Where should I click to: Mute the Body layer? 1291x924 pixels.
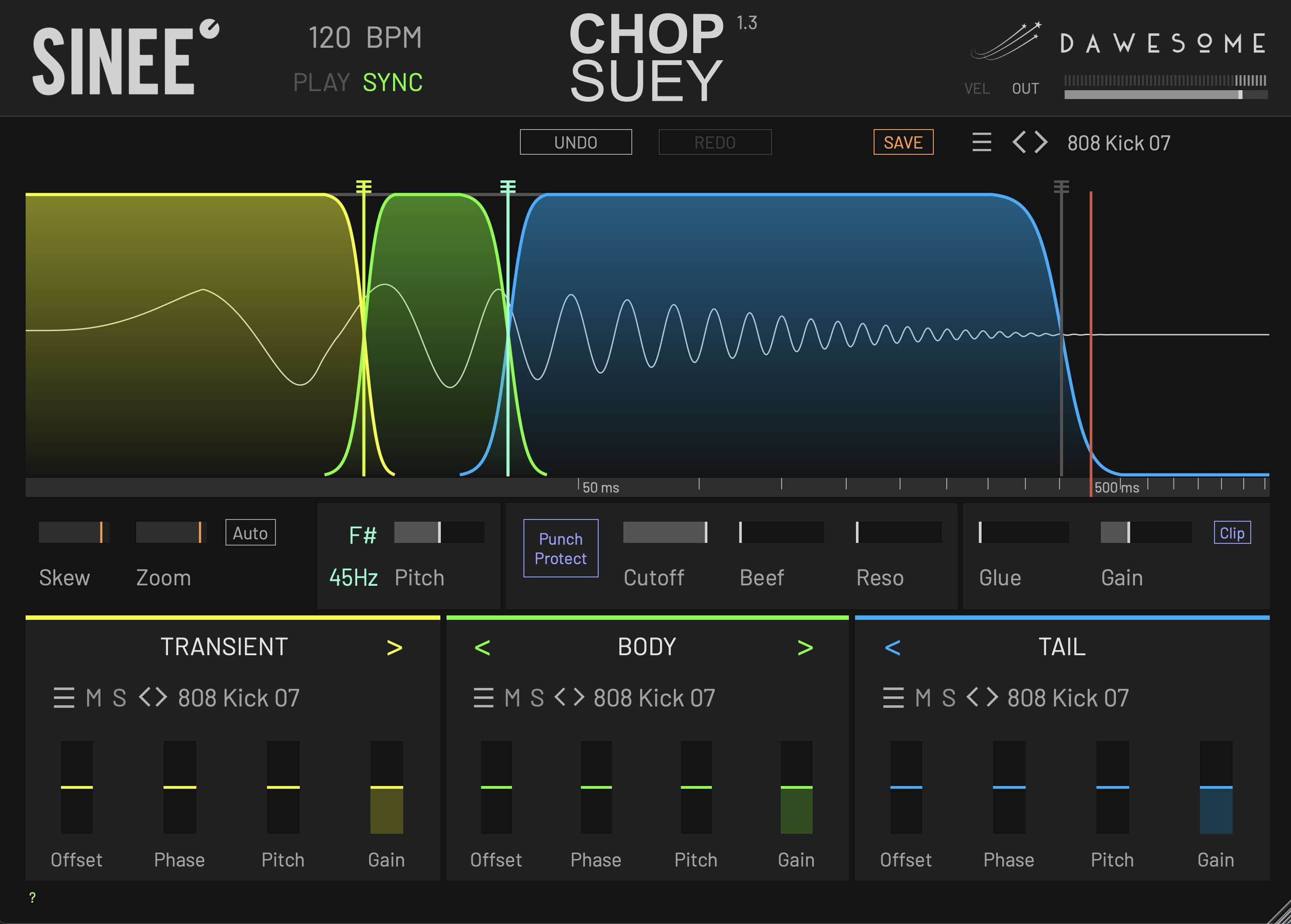tap(512, 698)
